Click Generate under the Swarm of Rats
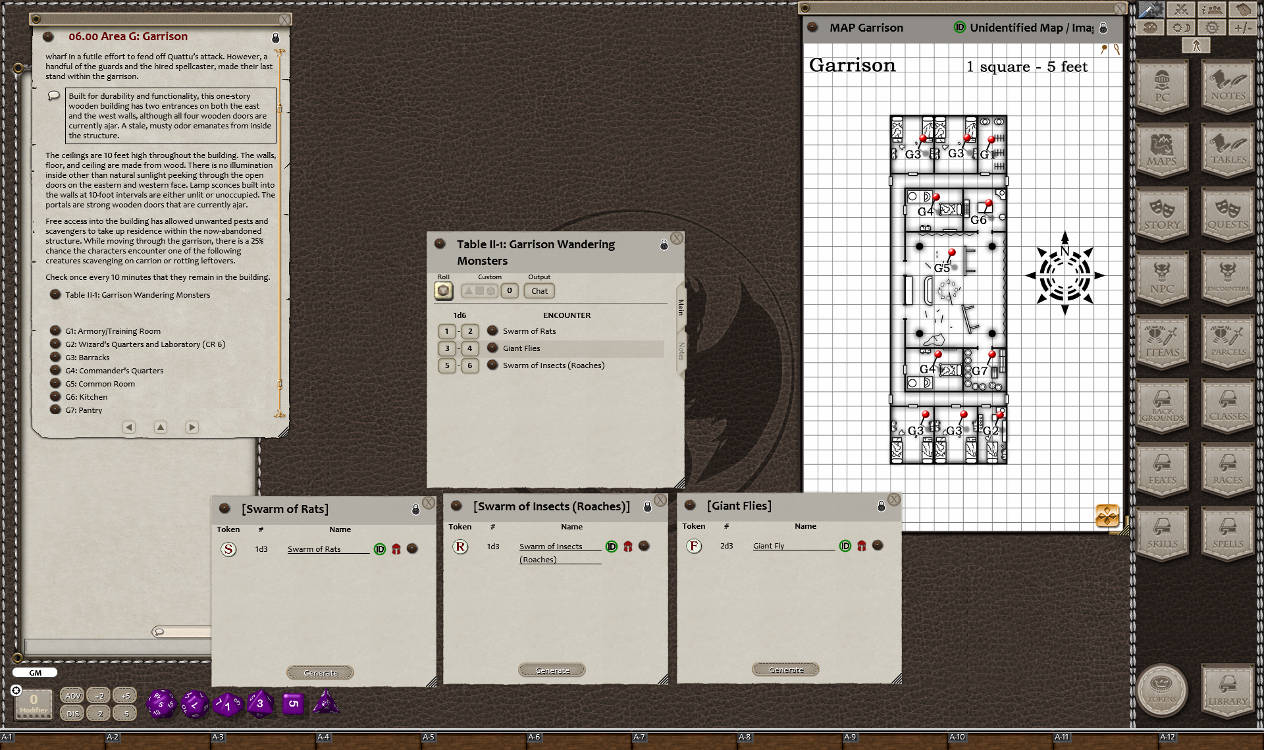Screen dimensions: 1264x750 319,672
